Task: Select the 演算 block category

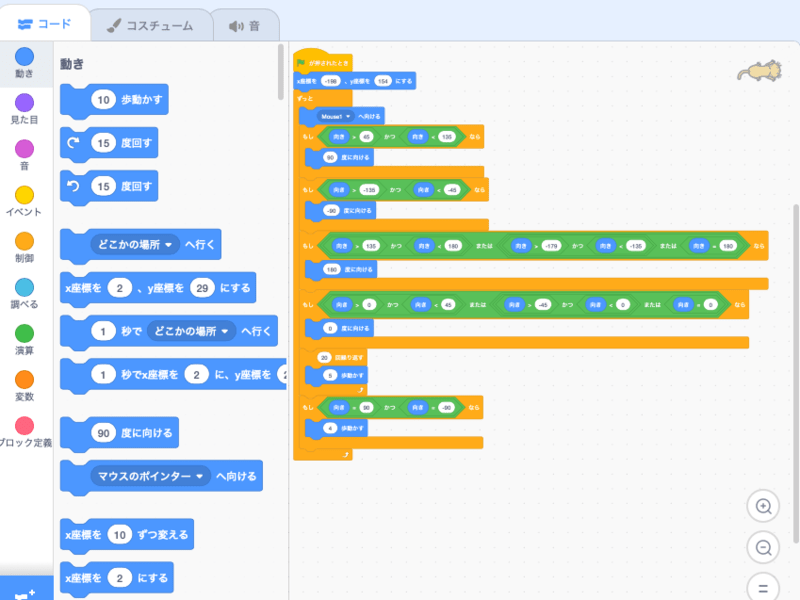Action: [25, 333]
